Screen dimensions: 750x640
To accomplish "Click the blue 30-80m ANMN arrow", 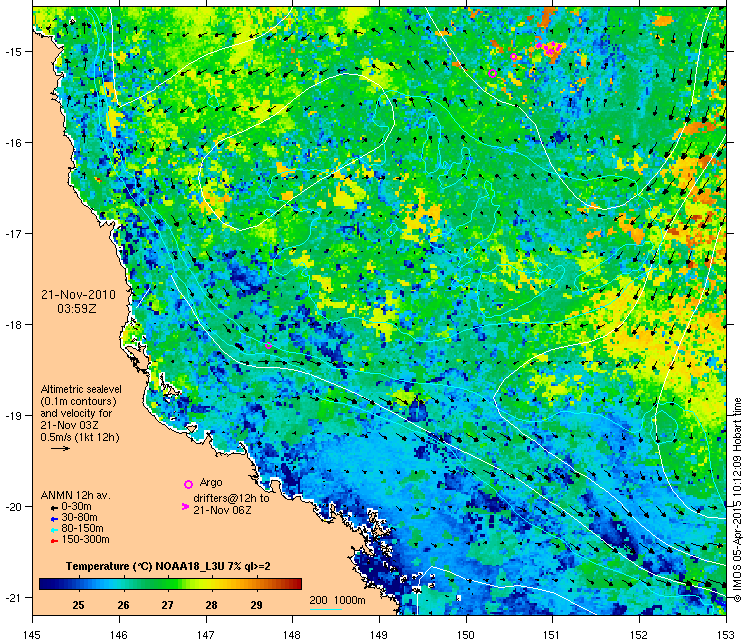I will click(55, 519).
